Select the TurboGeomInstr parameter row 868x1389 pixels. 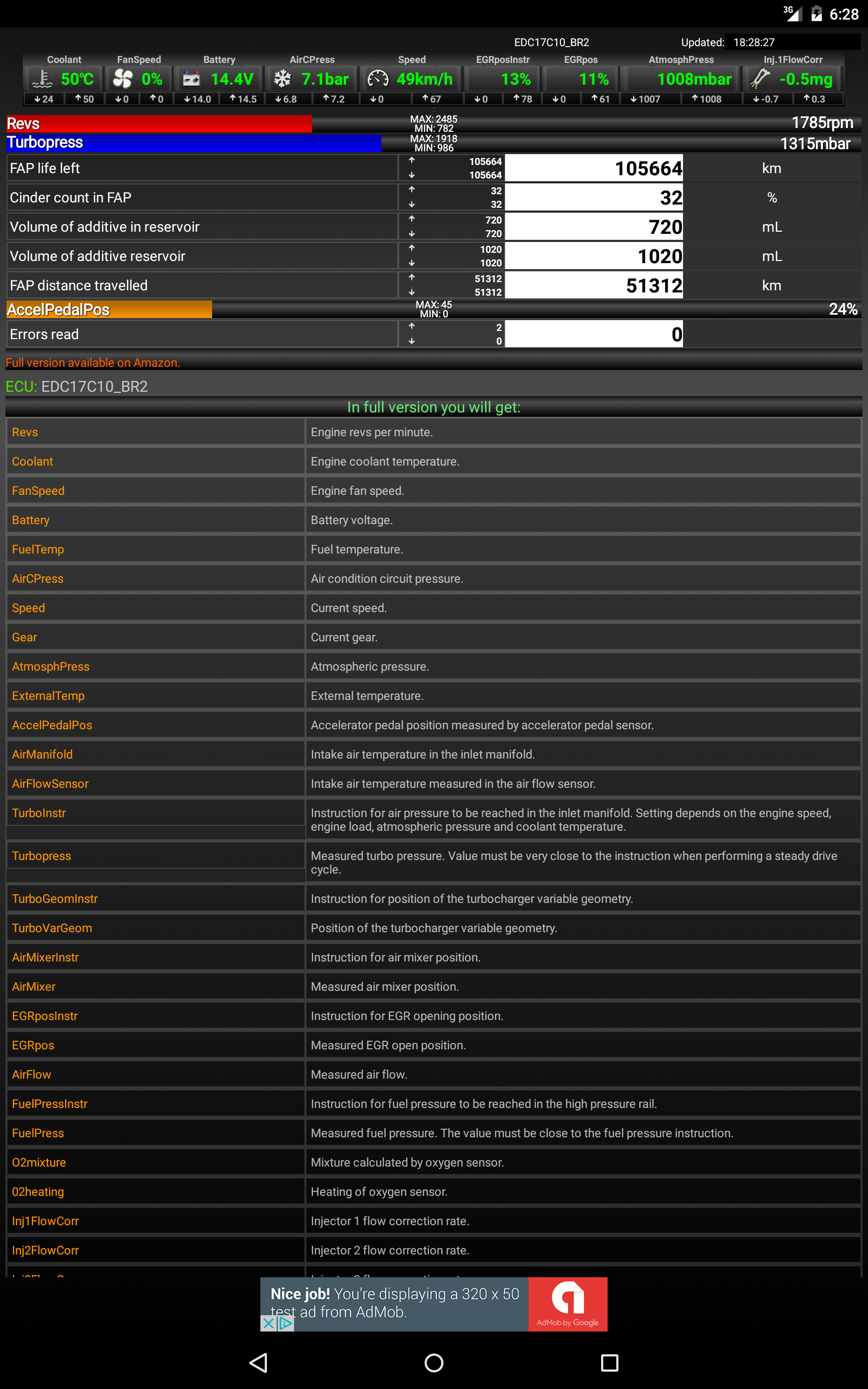point(434,899)
